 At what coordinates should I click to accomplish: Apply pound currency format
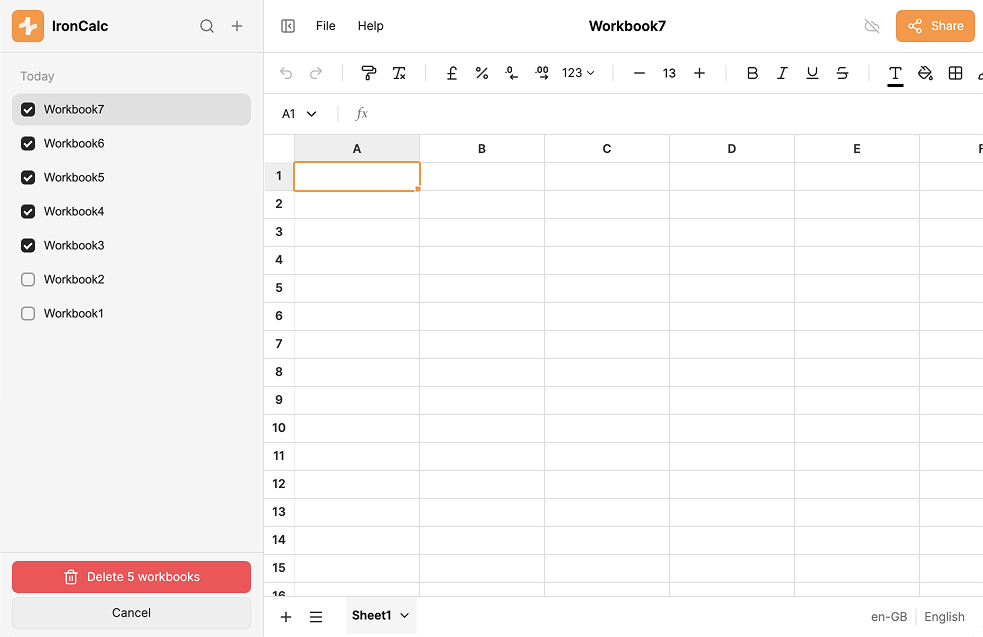coord(451,73)
